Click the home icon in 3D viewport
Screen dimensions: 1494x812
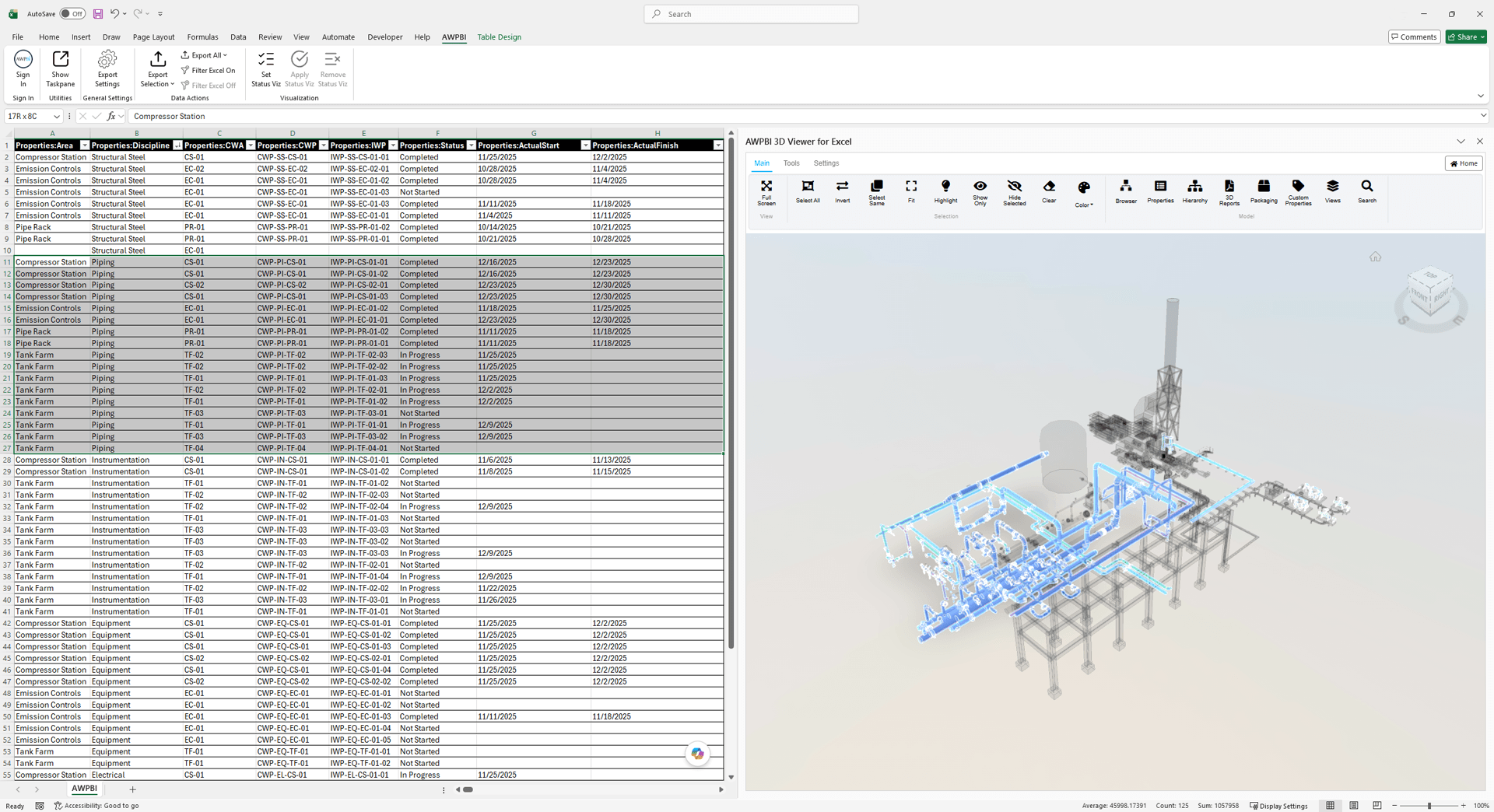click(1375, 257)
